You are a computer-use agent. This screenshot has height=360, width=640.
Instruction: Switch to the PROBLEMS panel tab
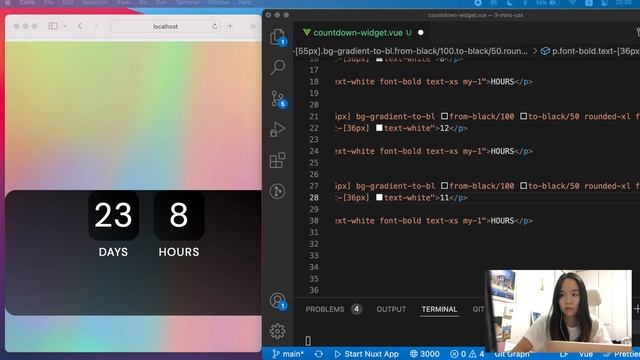pyautogui.click(x=325, y=309)
